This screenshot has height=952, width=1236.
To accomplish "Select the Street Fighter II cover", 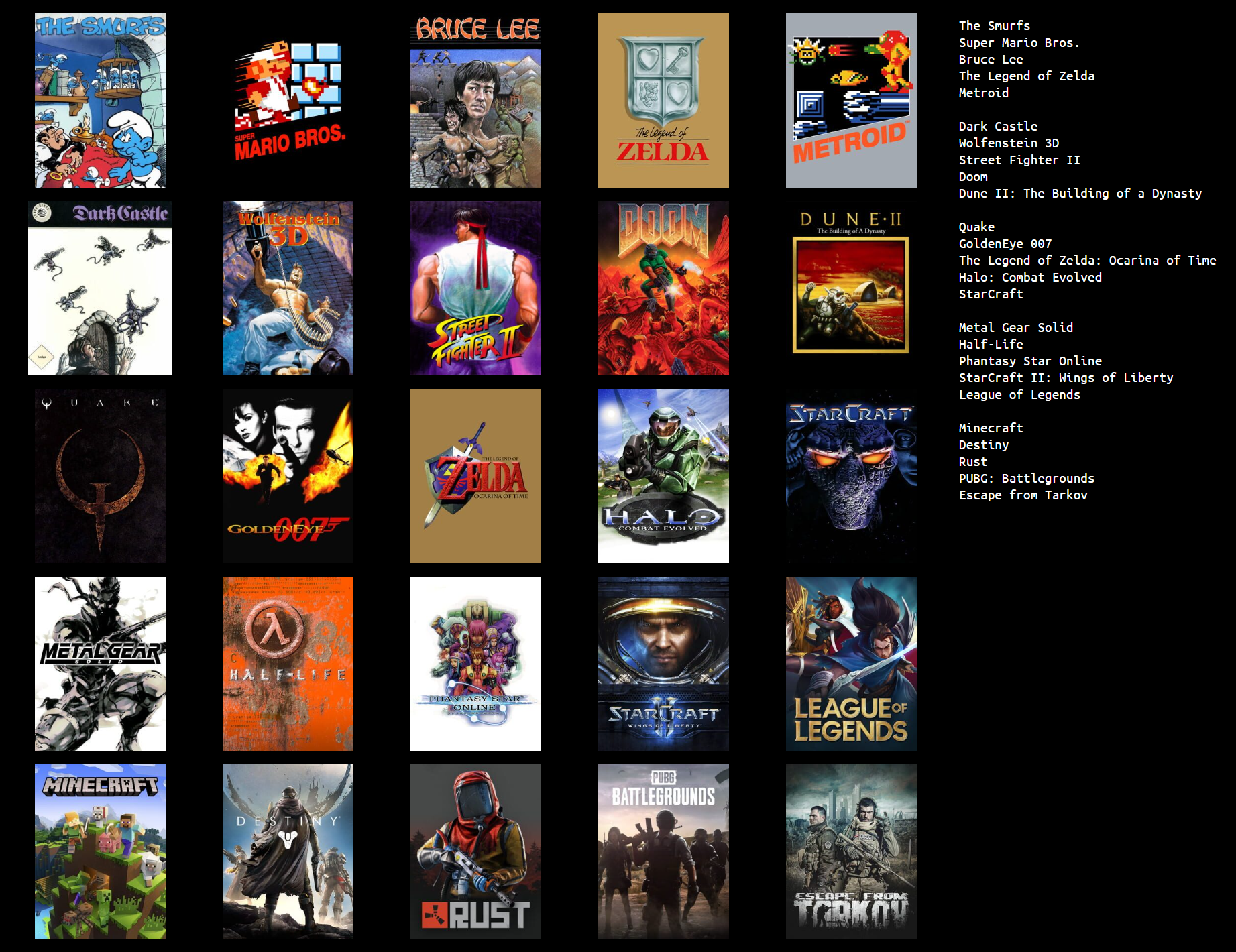I will 475,288.
